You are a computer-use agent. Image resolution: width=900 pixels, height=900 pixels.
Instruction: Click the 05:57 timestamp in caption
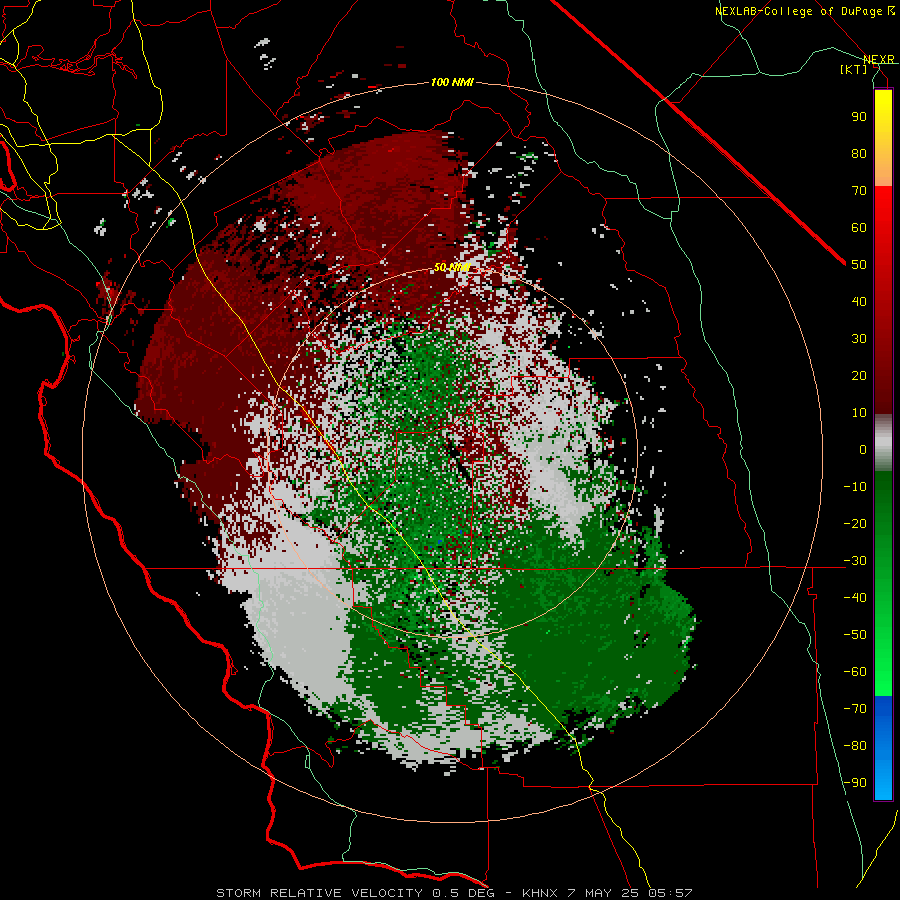pyautogui.click(x=670, y=893)
